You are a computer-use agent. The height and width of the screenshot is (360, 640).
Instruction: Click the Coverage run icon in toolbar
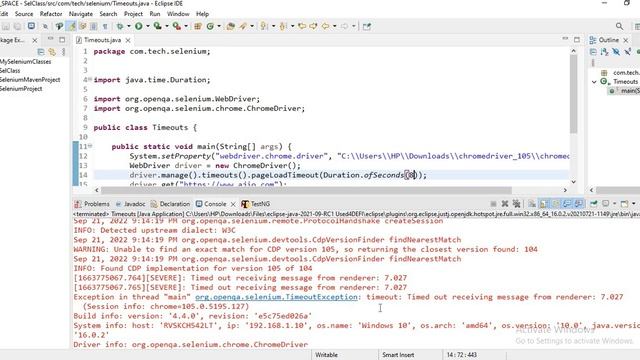point(158,26)
